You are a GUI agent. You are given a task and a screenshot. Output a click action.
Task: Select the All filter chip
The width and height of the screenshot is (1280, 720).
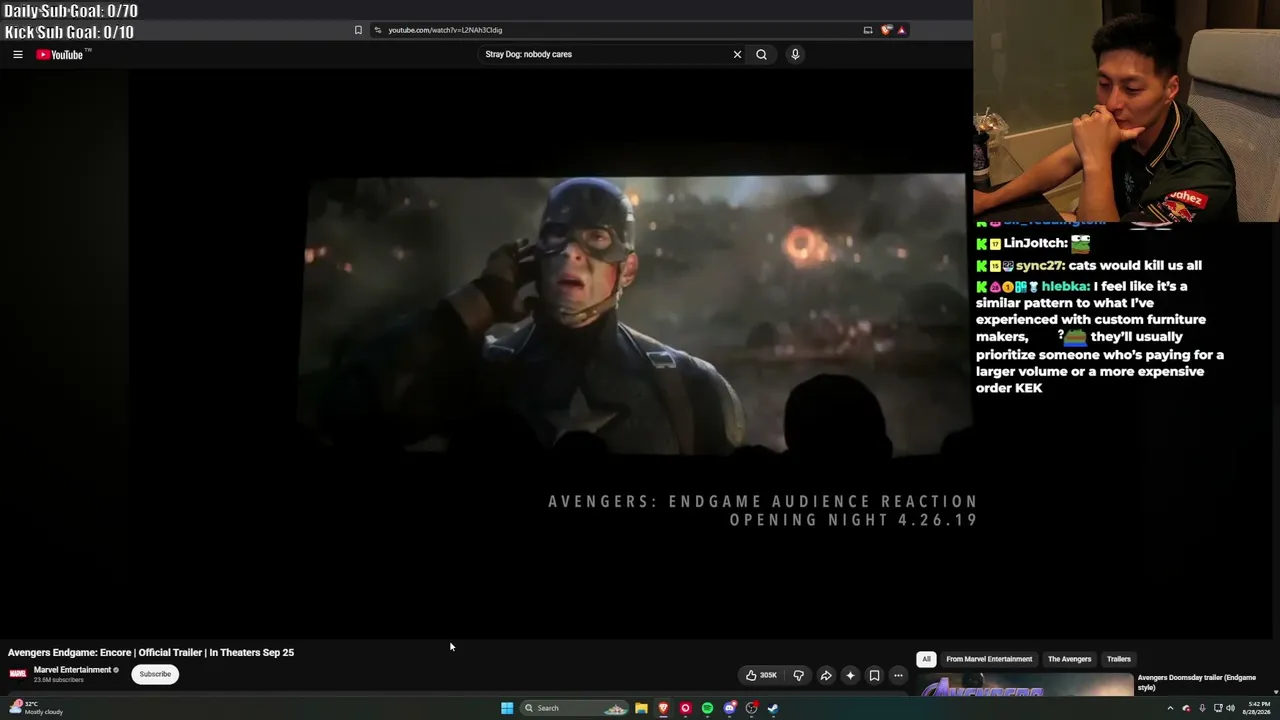point(926,659)
